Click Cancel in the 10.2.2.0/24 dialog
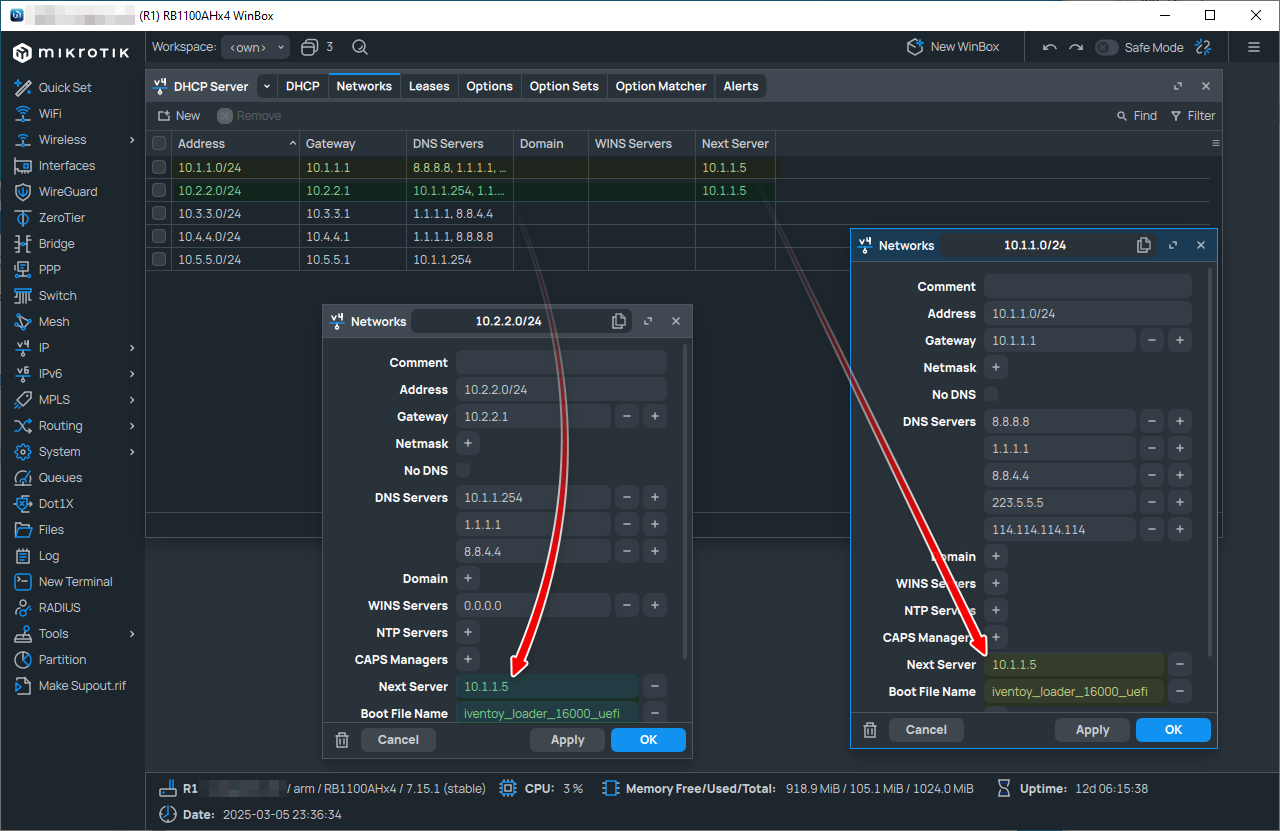The width and height of the screenshot is (1280, 831). tap(398, 740)
